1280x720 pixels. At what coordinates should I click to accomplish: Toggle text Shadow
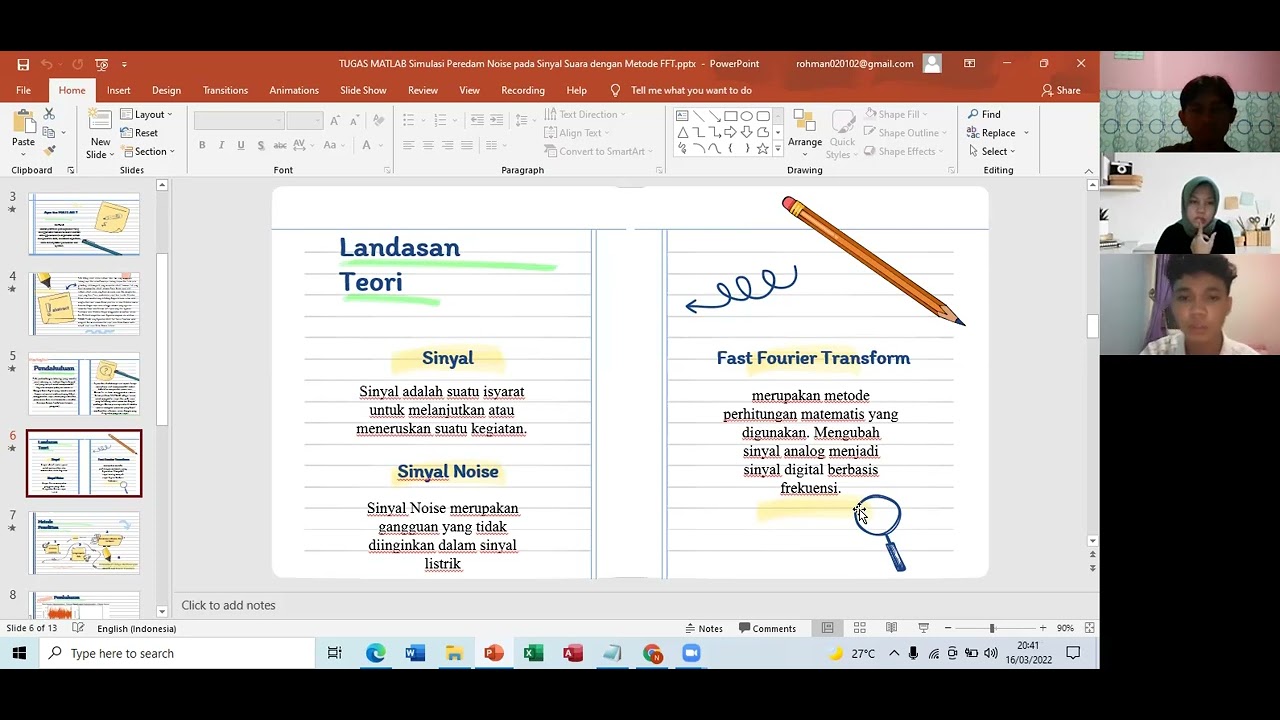point(261,145)
